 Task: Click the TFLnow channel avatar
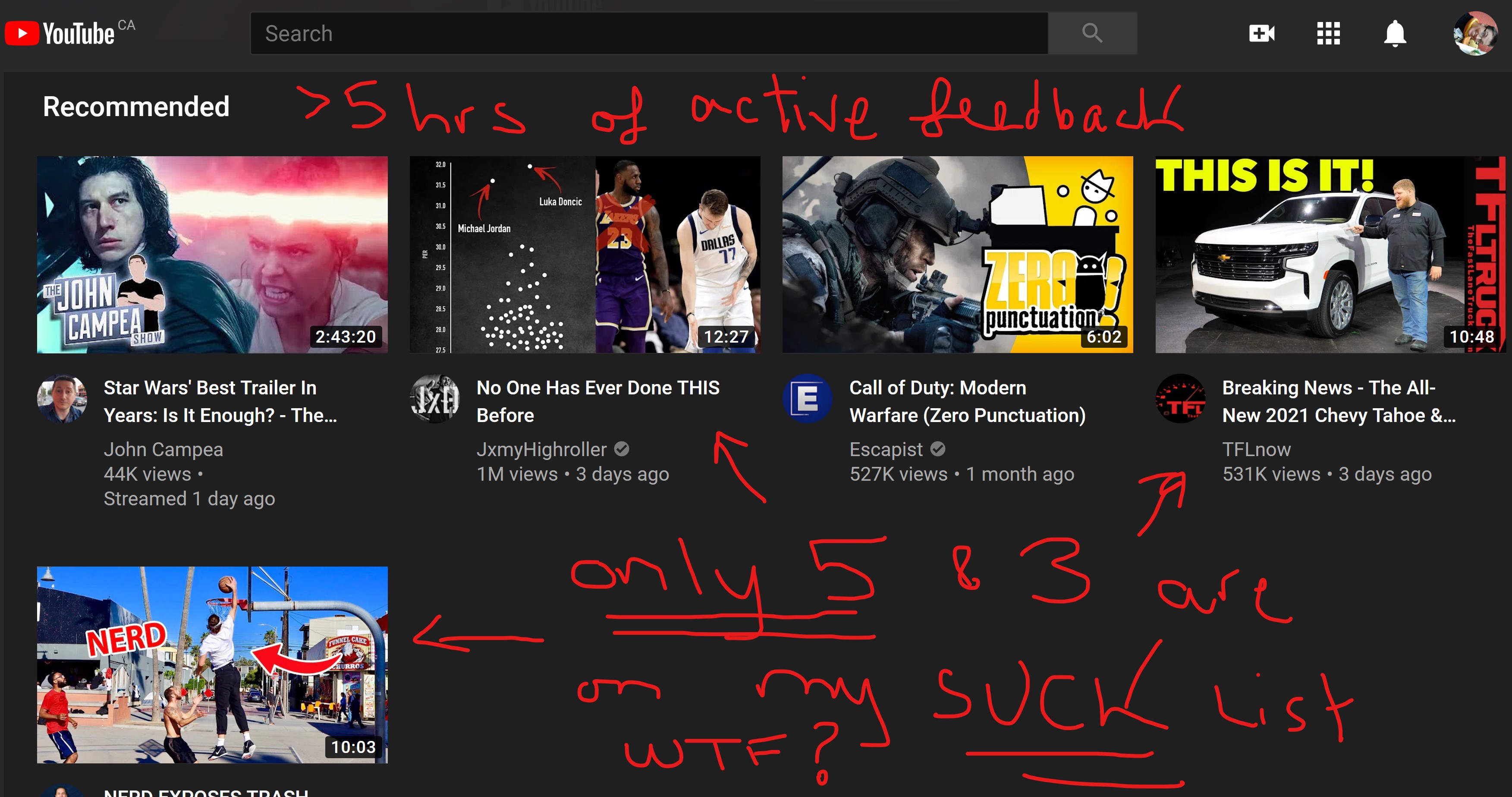tap(1180, 399)
